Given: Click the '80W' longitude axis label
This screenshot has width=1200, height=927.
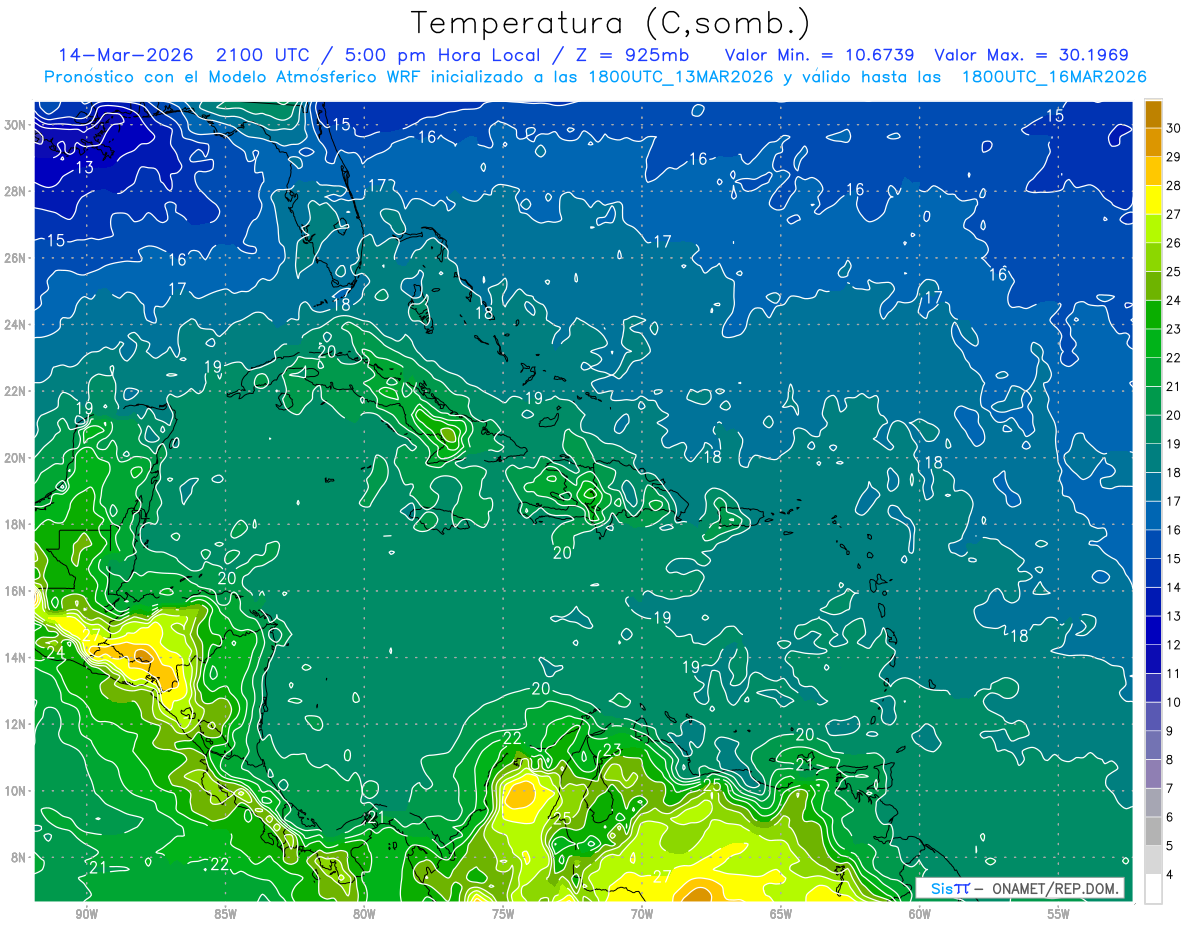Looking at the screenshot, I should (x=364, y=914).
